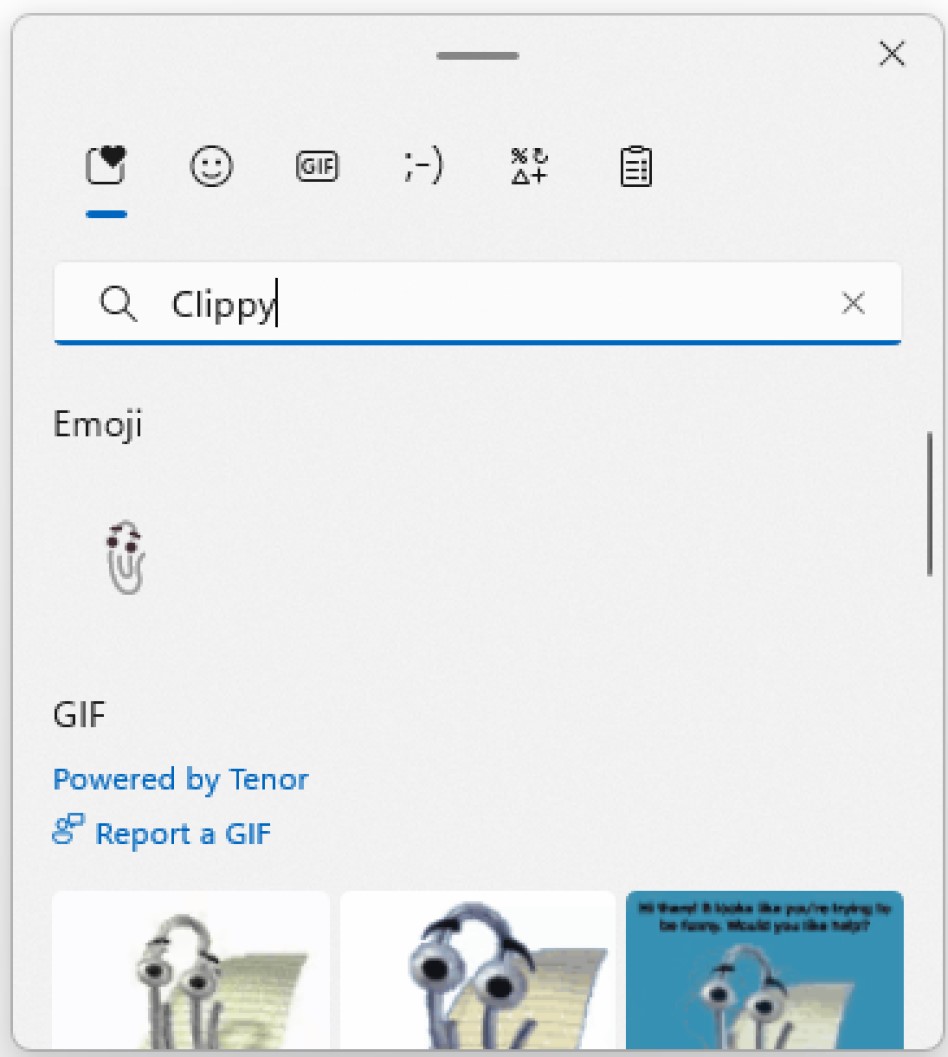
Task: Click the GIF section heading
Action: click(79, 716)
